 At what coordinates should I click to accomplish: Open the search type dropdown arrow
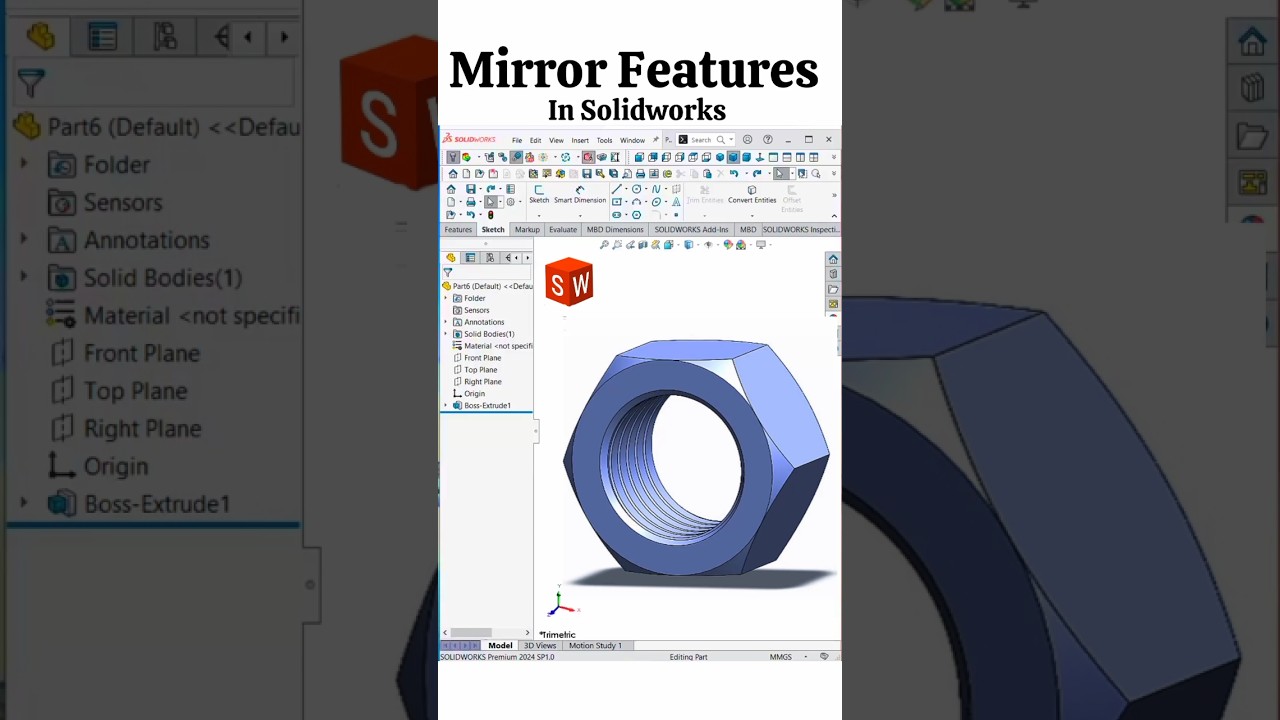(731, 139)
